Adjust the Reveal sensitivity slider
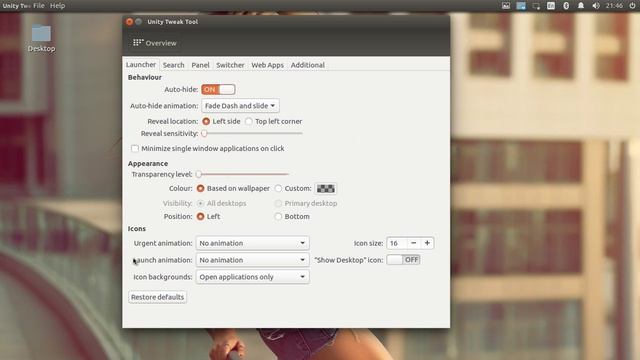The height and width of the screenshot is (360, 640). tap(253, 133)
